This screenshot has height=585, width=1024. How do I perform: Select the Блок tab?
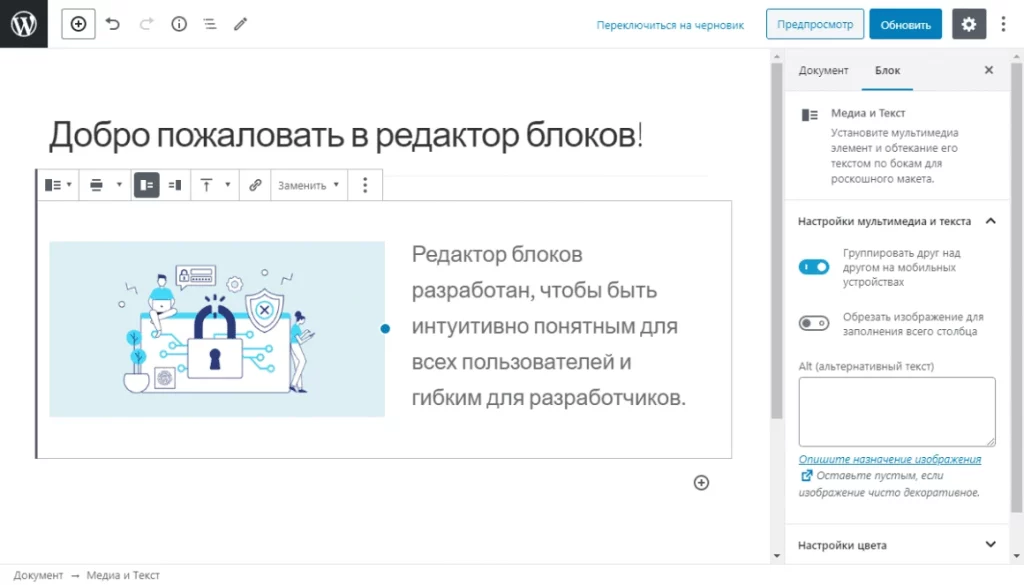888,70
